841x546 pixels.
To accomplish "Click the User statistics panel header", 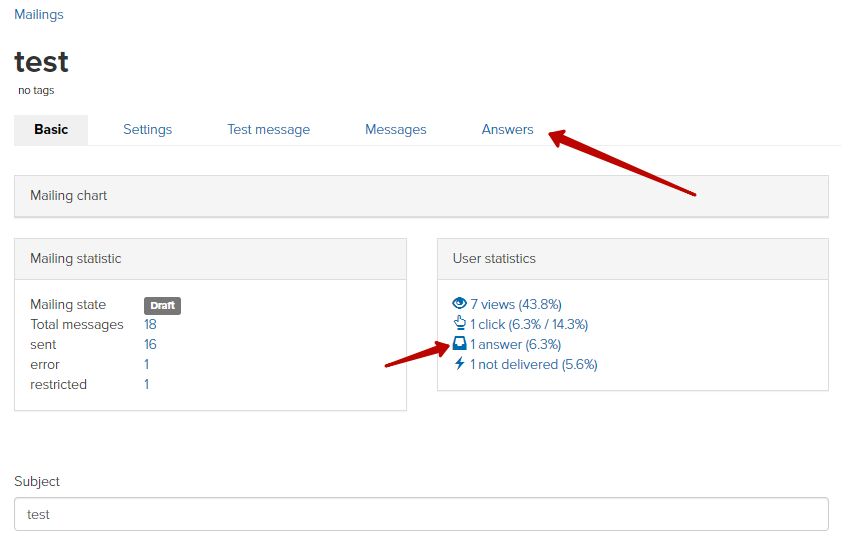I will click(633, 259).
